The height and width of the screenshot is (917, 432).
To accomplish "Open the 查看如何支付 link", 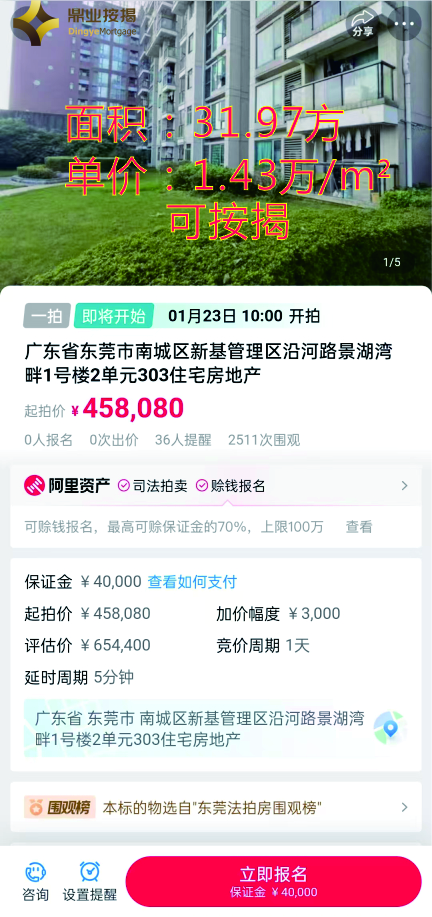I will click(x=192, y=582).
